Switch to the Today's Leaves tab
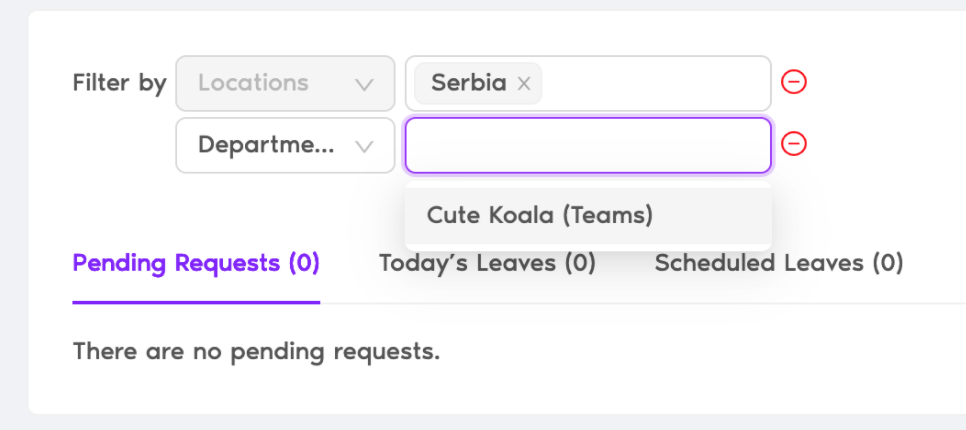Viewport: 966px width, 430px height. pos(487,264)
